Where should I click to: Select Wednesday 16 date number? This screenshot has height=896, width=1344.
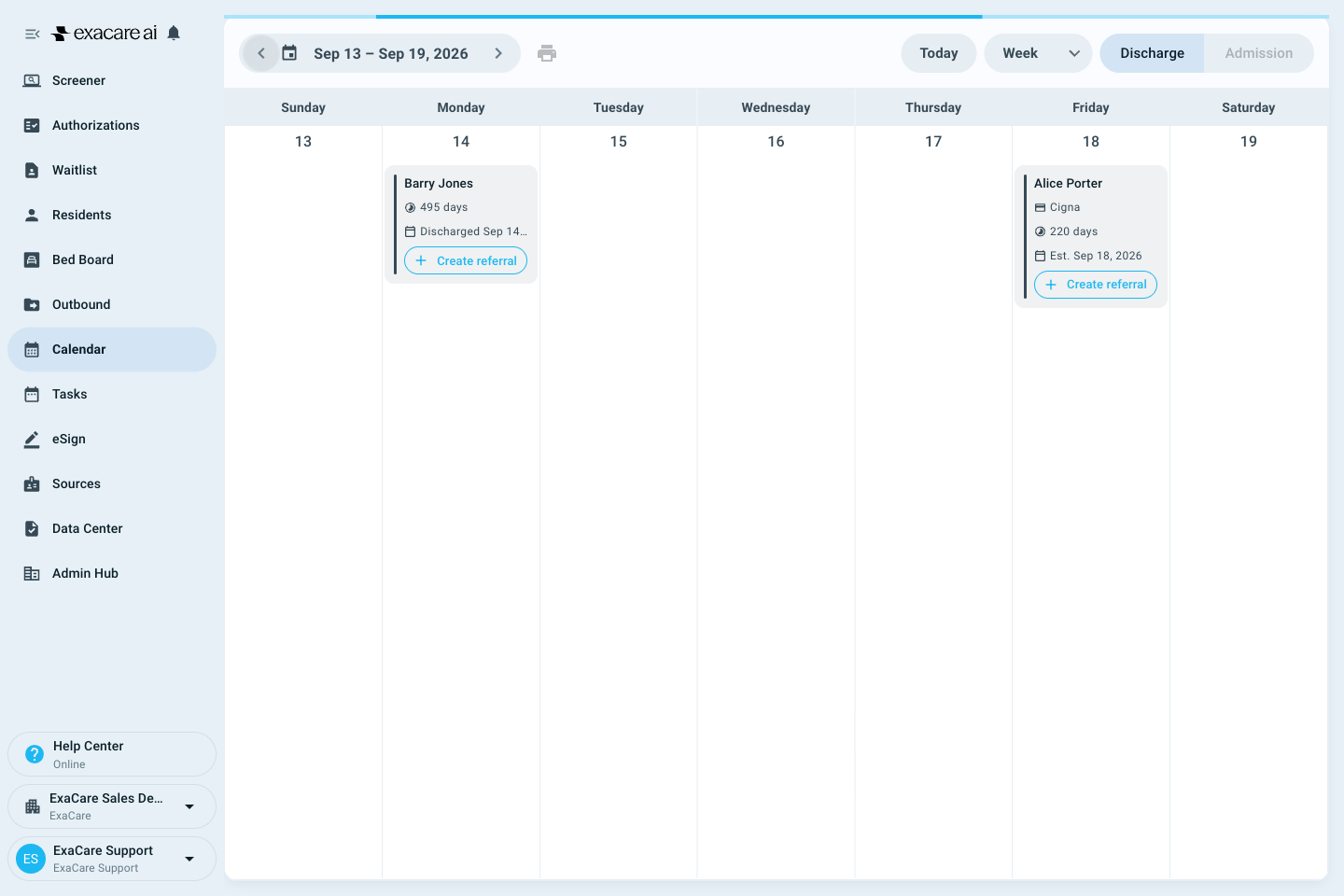pos(776,142)
